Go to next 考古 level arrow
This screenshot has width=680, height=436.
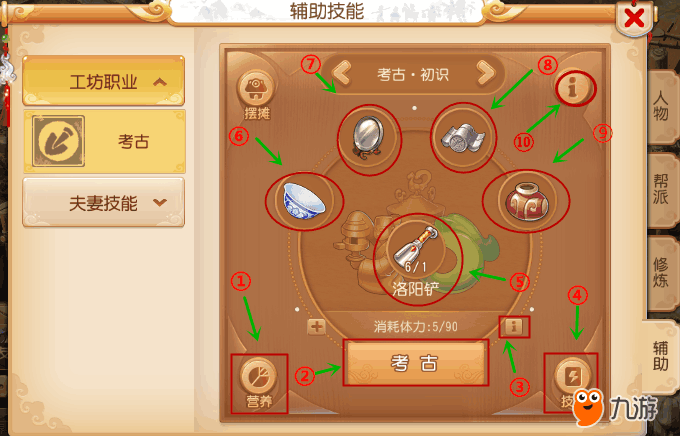485,73
